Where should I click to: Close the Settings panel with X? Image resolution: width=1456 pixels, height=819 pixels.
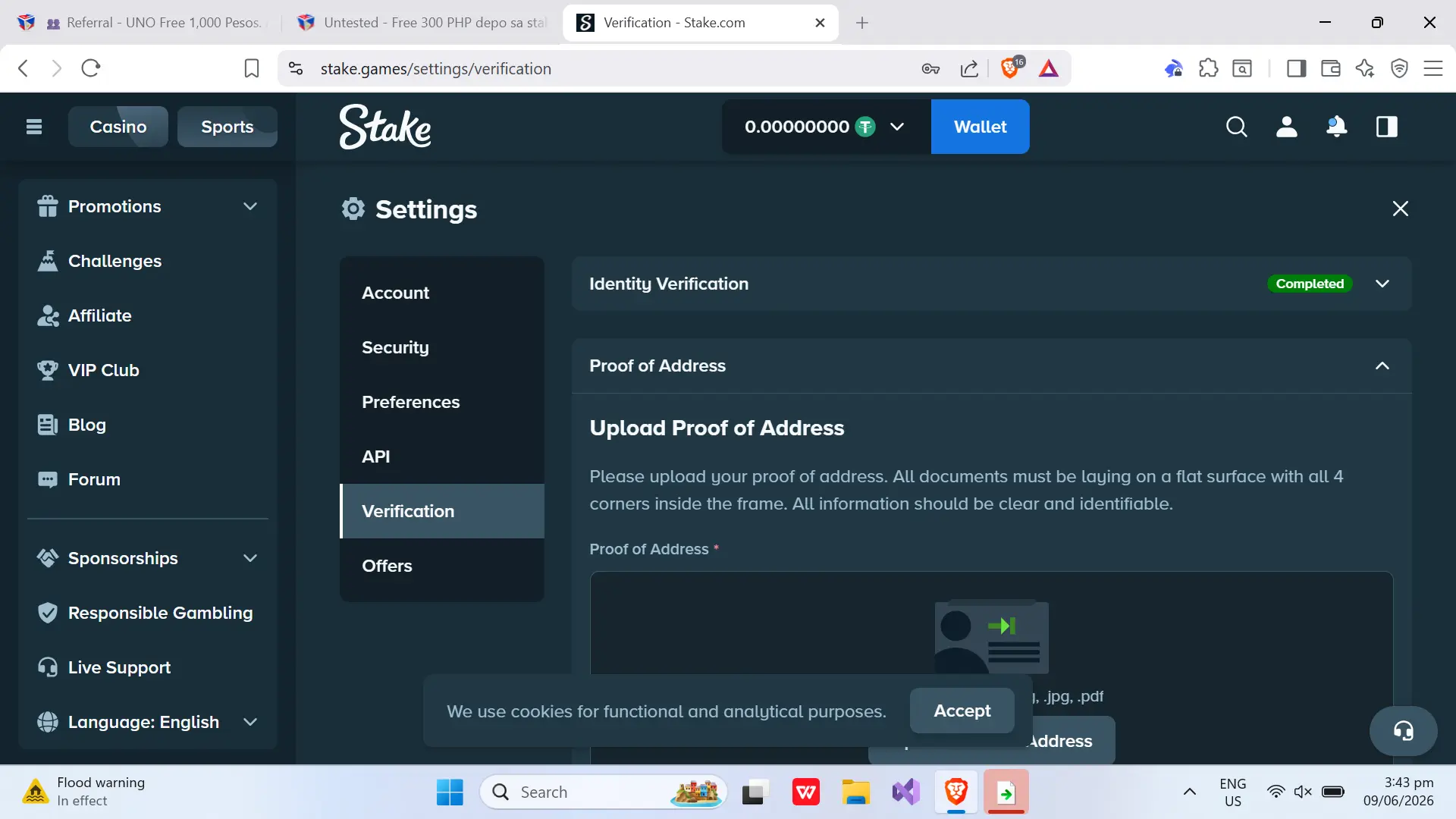pos(1401,209)
